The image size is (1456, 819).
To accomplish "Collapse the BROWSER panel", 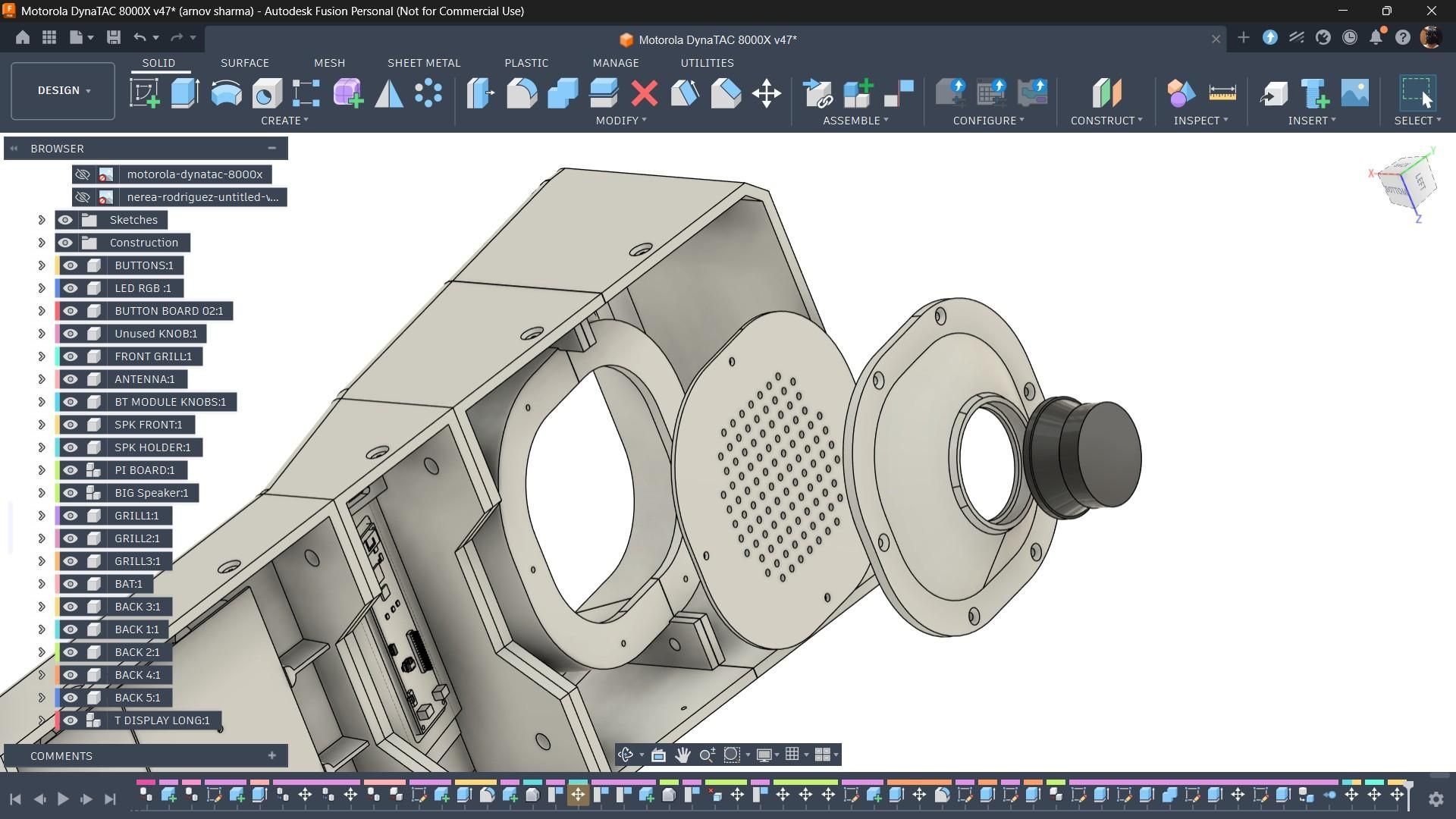I will 271,148.
